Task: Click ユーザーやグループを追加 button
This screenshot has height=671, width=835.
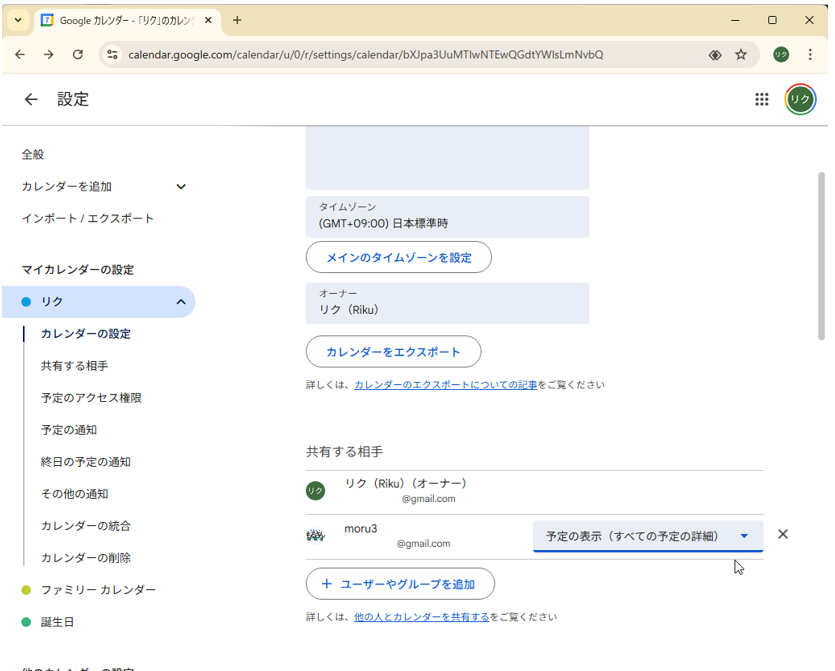Action: (400, 584)
